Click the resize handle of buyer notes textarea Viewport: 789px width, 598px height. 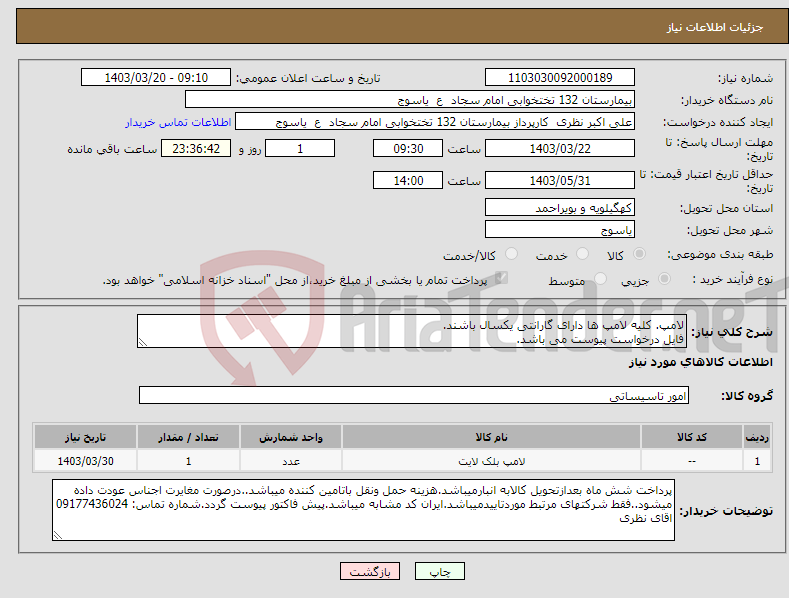click(x=58, y=535)
